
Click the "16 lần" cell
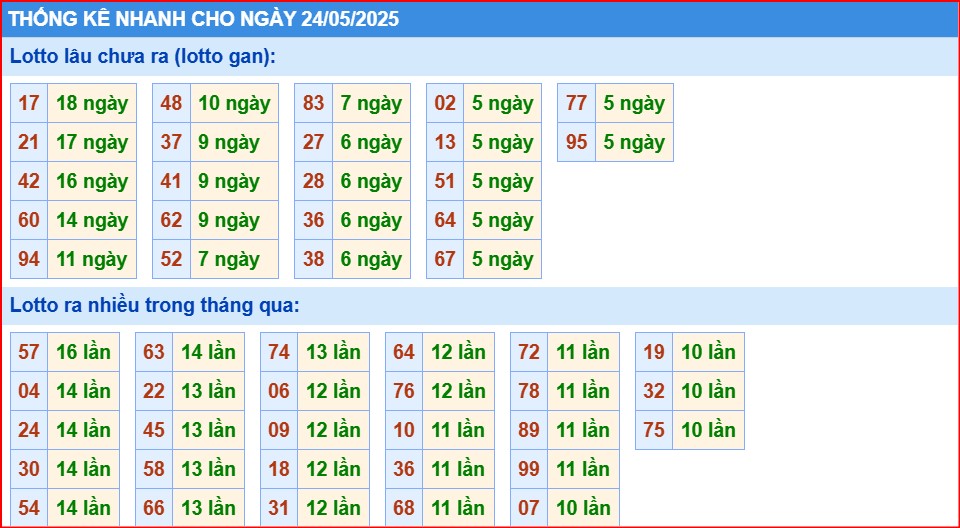[83, 352]
